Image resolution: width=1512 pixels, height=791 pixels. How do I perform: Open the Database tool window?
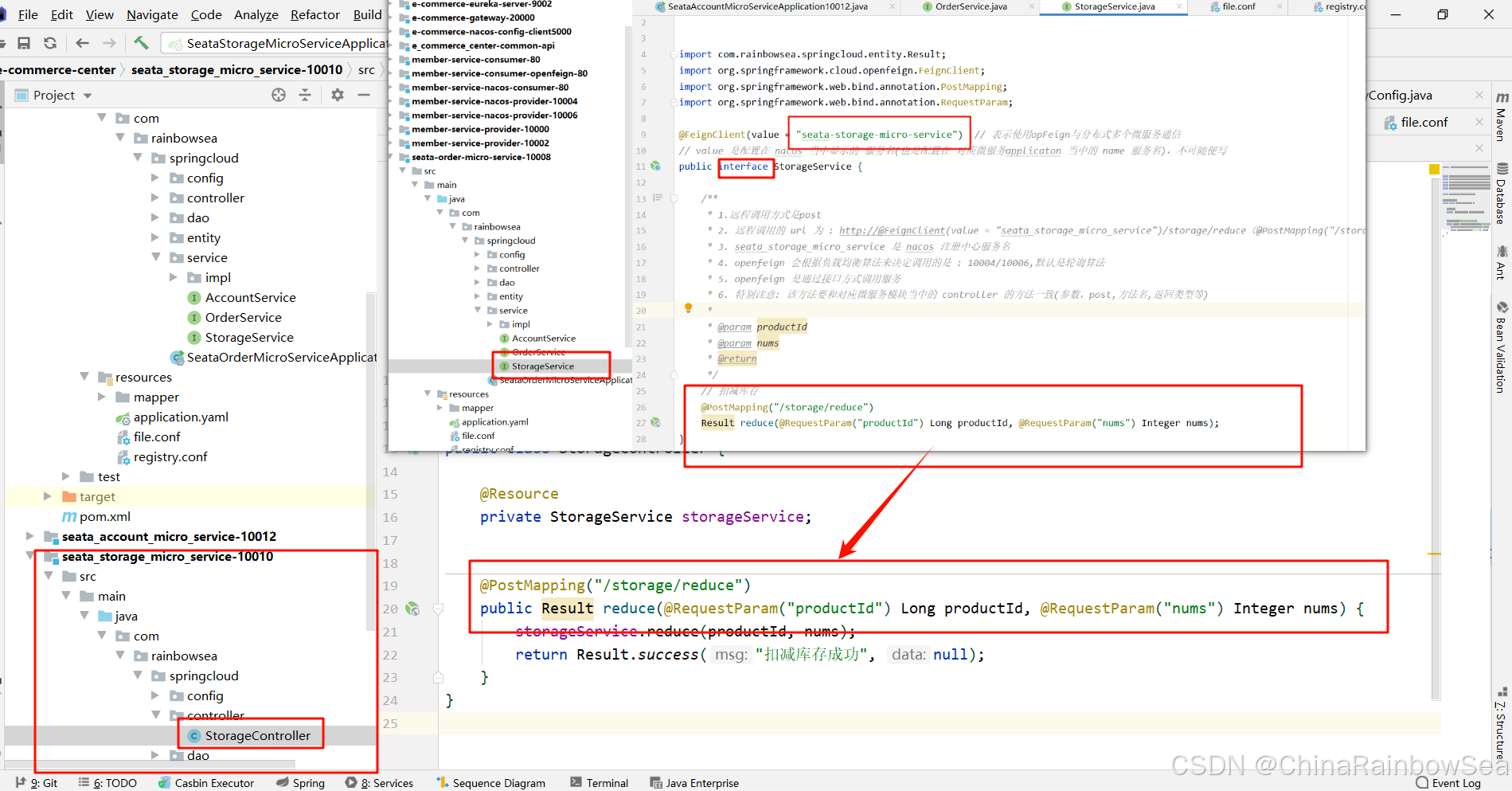pyautogui.click(x=1500, y=195)
